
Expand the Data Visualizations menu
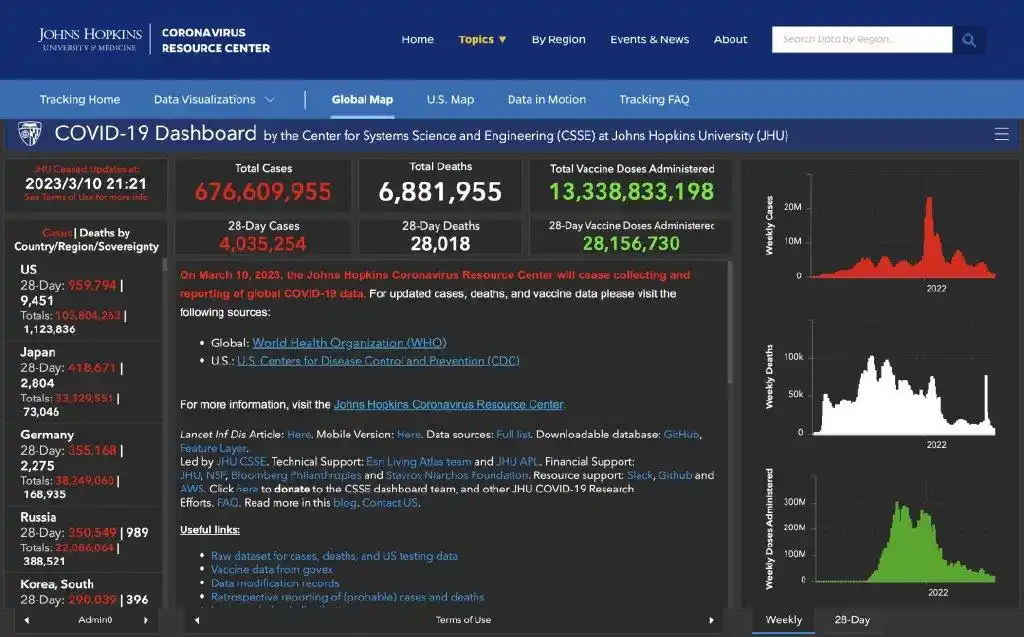tap(214, 100)
